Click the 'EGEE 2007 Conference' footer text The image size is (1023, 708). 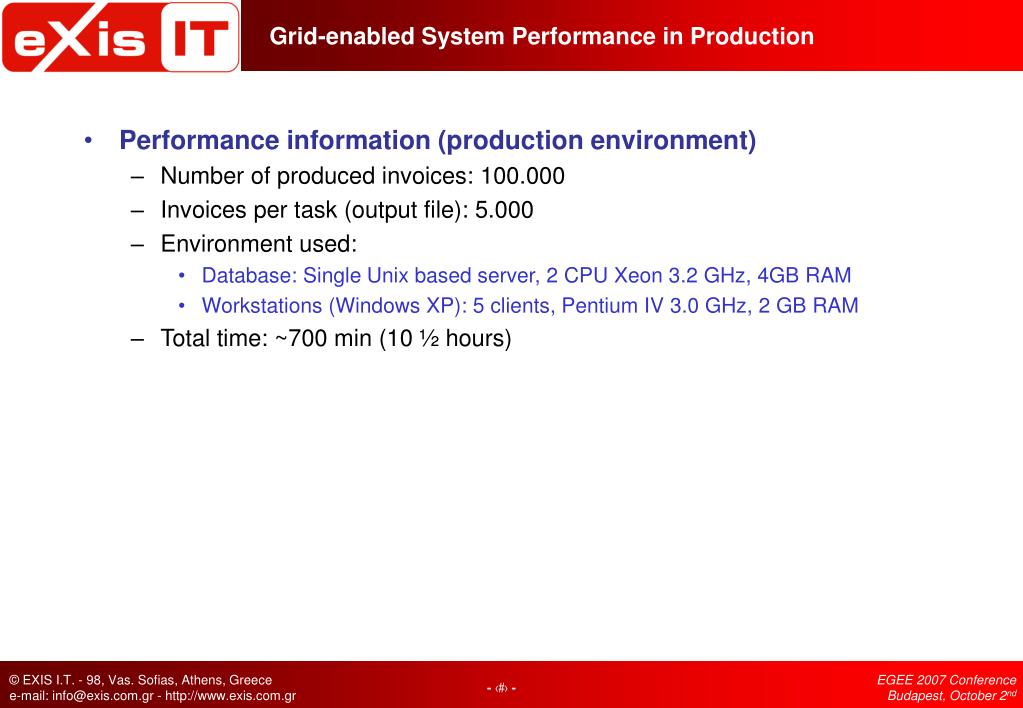tap(947, 680)
